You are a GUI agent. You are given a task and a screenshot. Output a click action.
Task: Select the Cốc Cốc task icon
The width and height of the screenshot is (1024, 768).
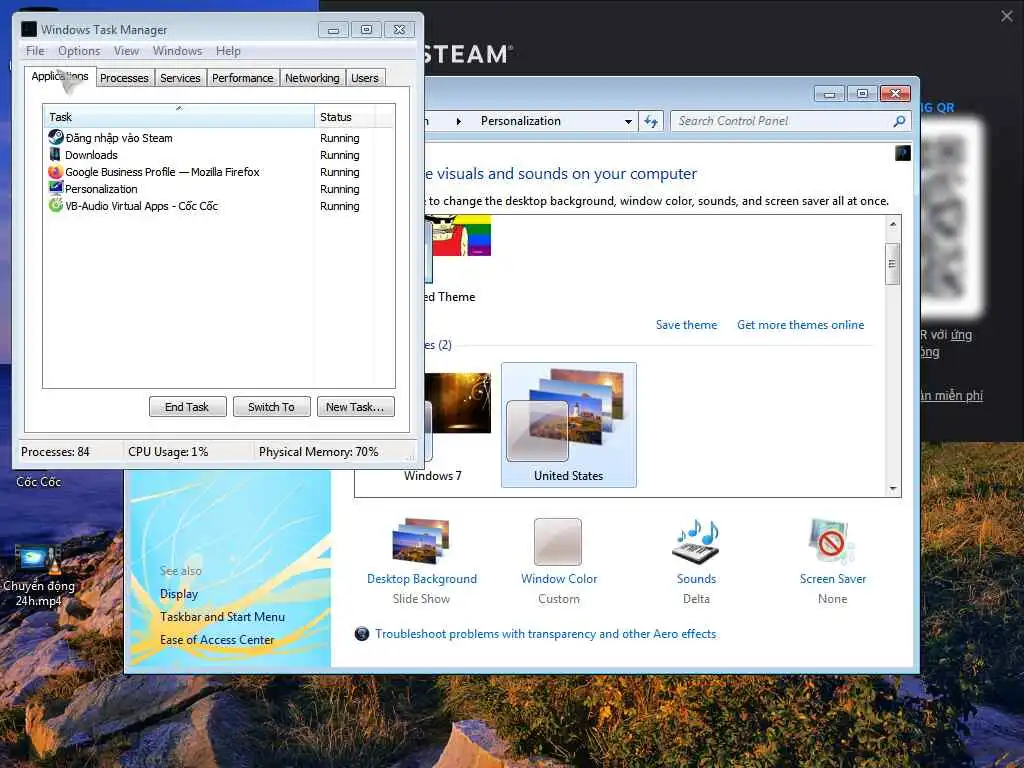coord(56,205)
